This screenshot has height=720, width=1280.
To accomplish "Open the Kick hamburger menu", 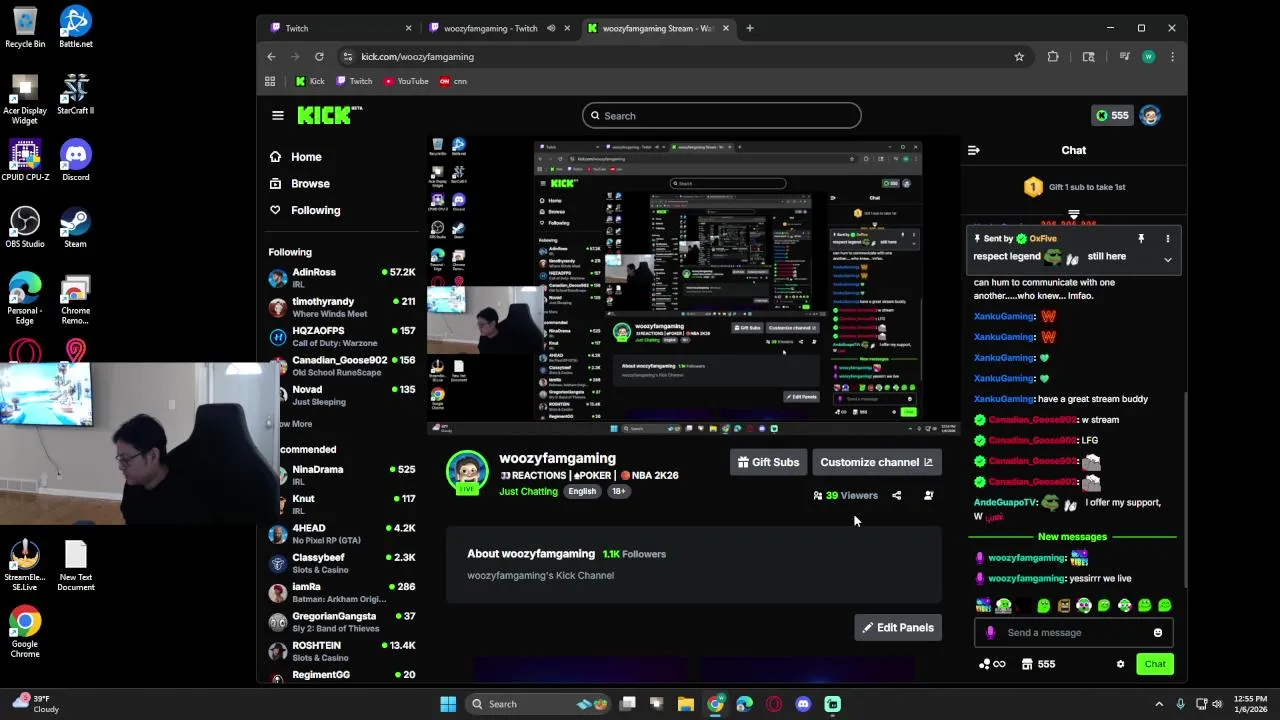I will 278,115.
